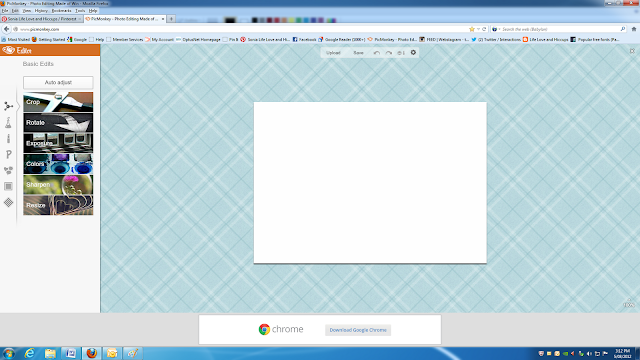Click the search magnifier in search box

click(623, 29)
